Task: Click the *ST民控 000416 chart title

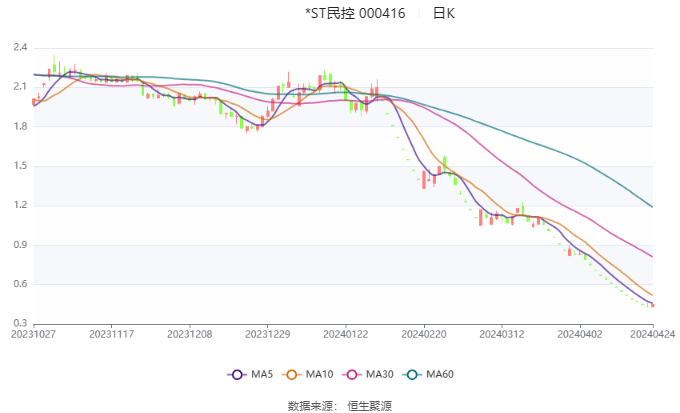Action: tap(355, 13)
